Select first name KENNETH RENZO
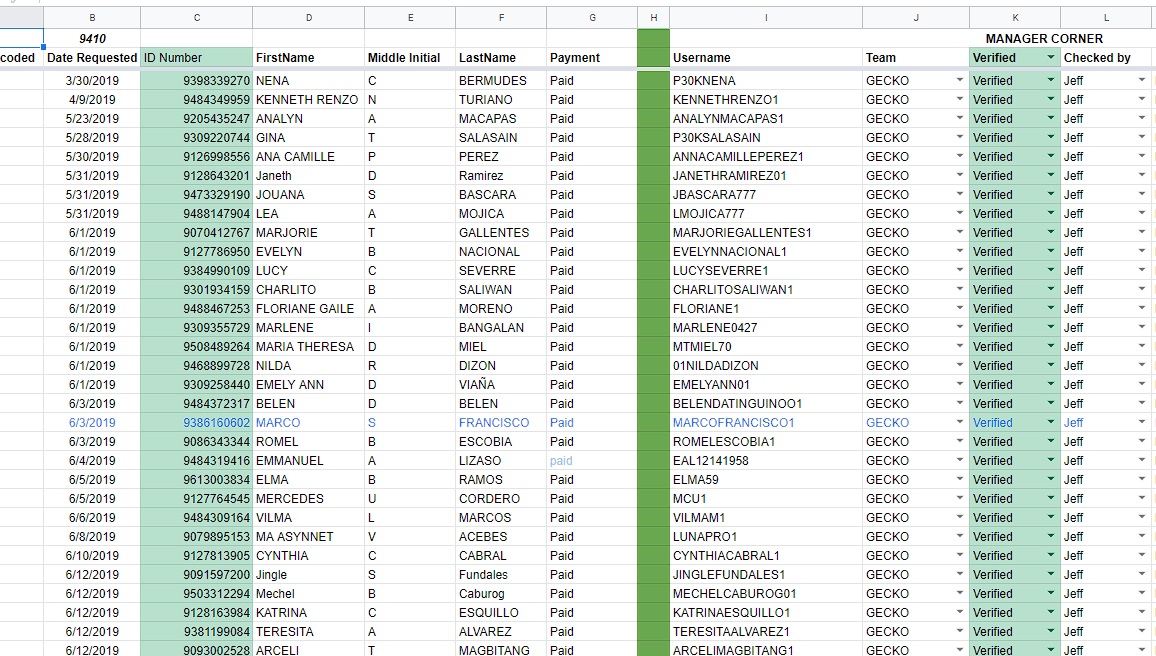 click(x=309, y=100)
